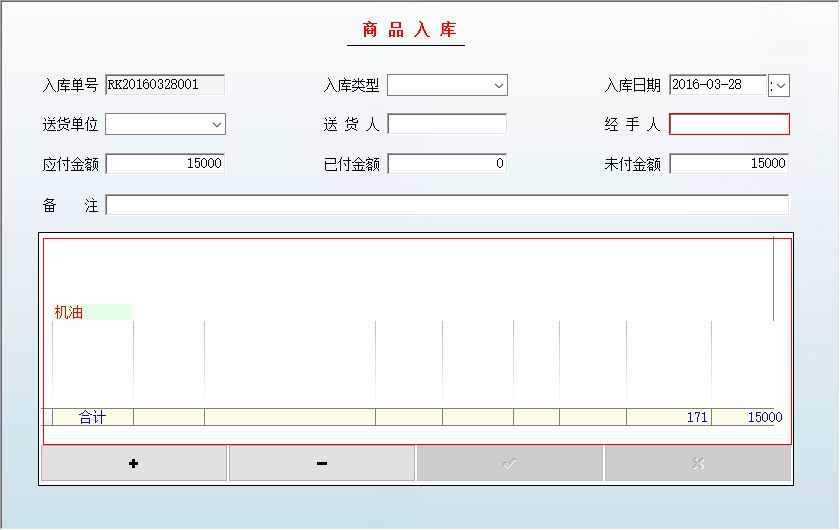The image size is (840, 530).
Task: Click the 应付金额 field showing 15000
Action: [x=165, y=163]
